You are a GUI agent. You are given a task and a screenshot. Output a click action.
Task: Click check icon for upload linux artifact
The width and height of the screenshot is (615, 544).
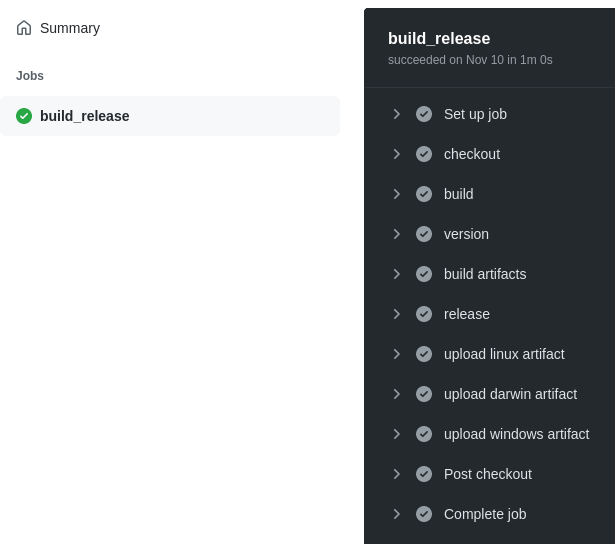pyautogui.click(x=424, y=354)
